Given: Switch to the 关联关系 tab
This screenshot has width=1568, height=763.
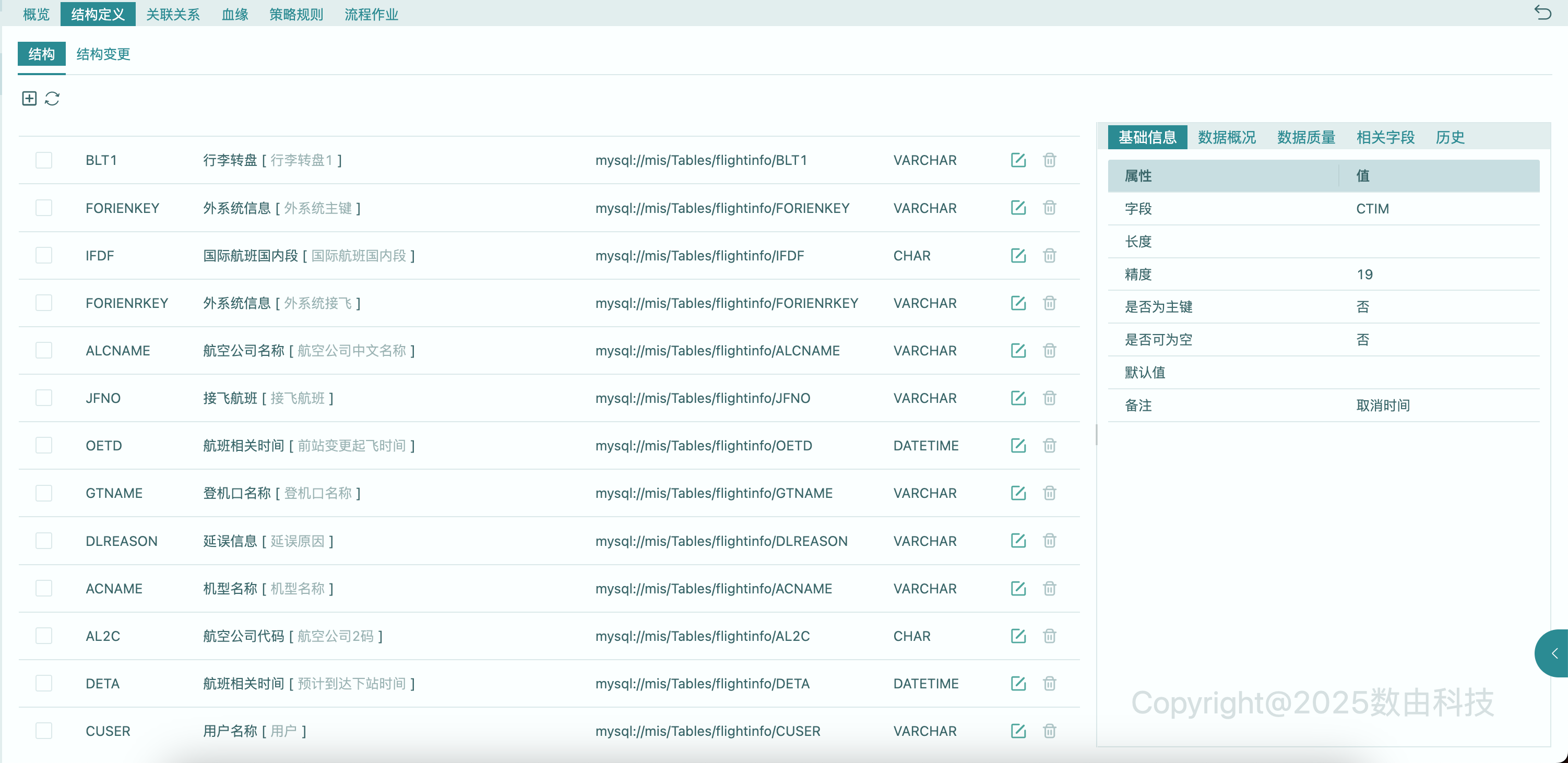Looking at the screenshot, I should 173,14.
